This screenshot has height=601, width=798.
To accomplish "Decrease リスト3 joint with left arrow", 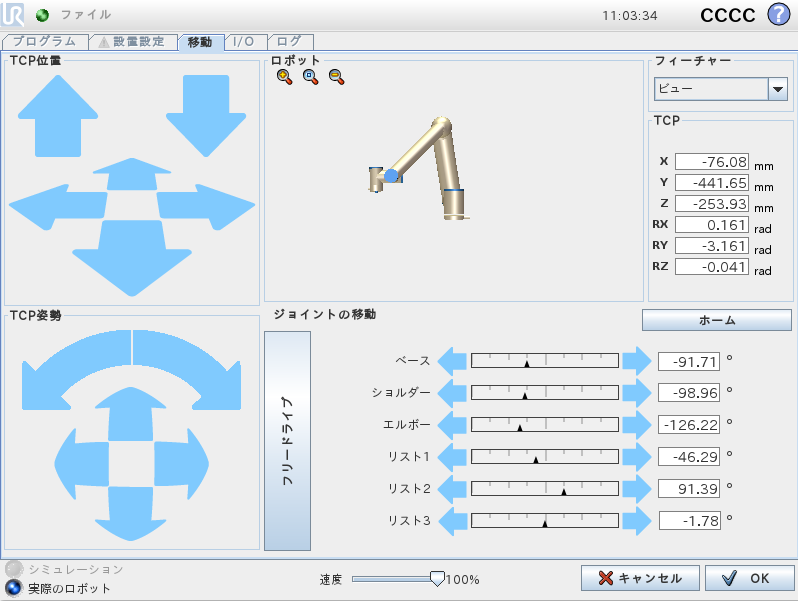I will 452,521.
